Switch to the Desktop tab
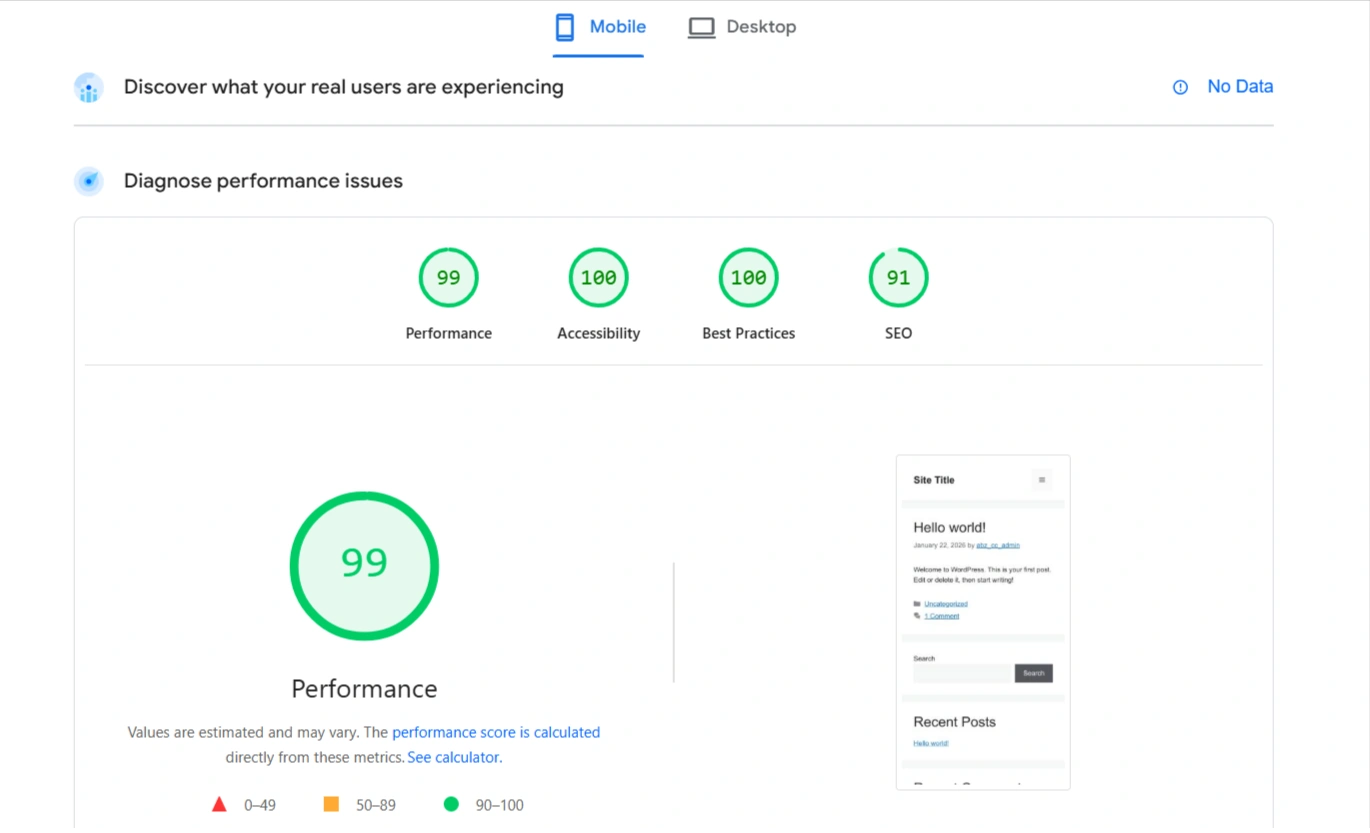 pos(742,27)
